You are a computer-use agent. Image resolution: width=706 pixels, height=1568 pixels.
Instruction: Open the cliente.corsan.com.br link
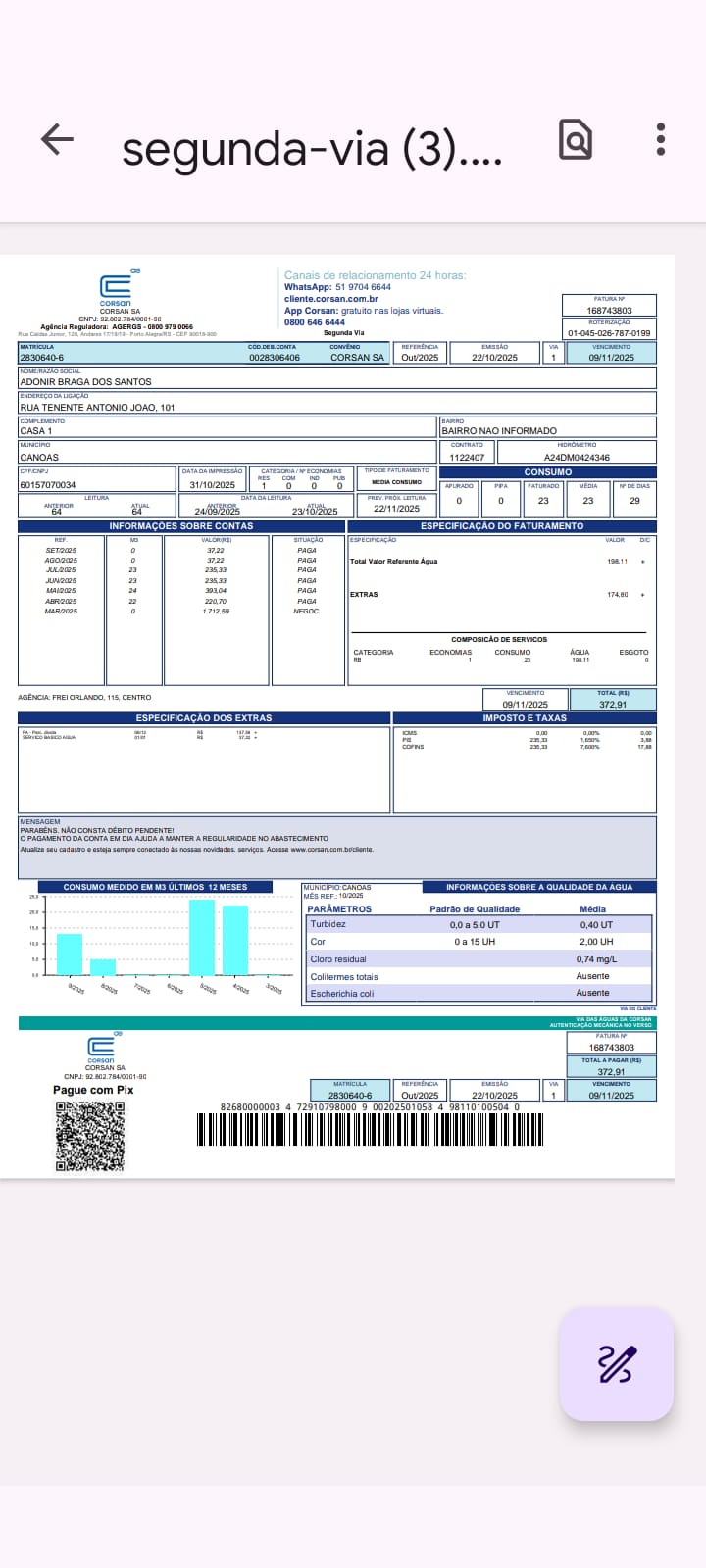(x=330, y=299)
